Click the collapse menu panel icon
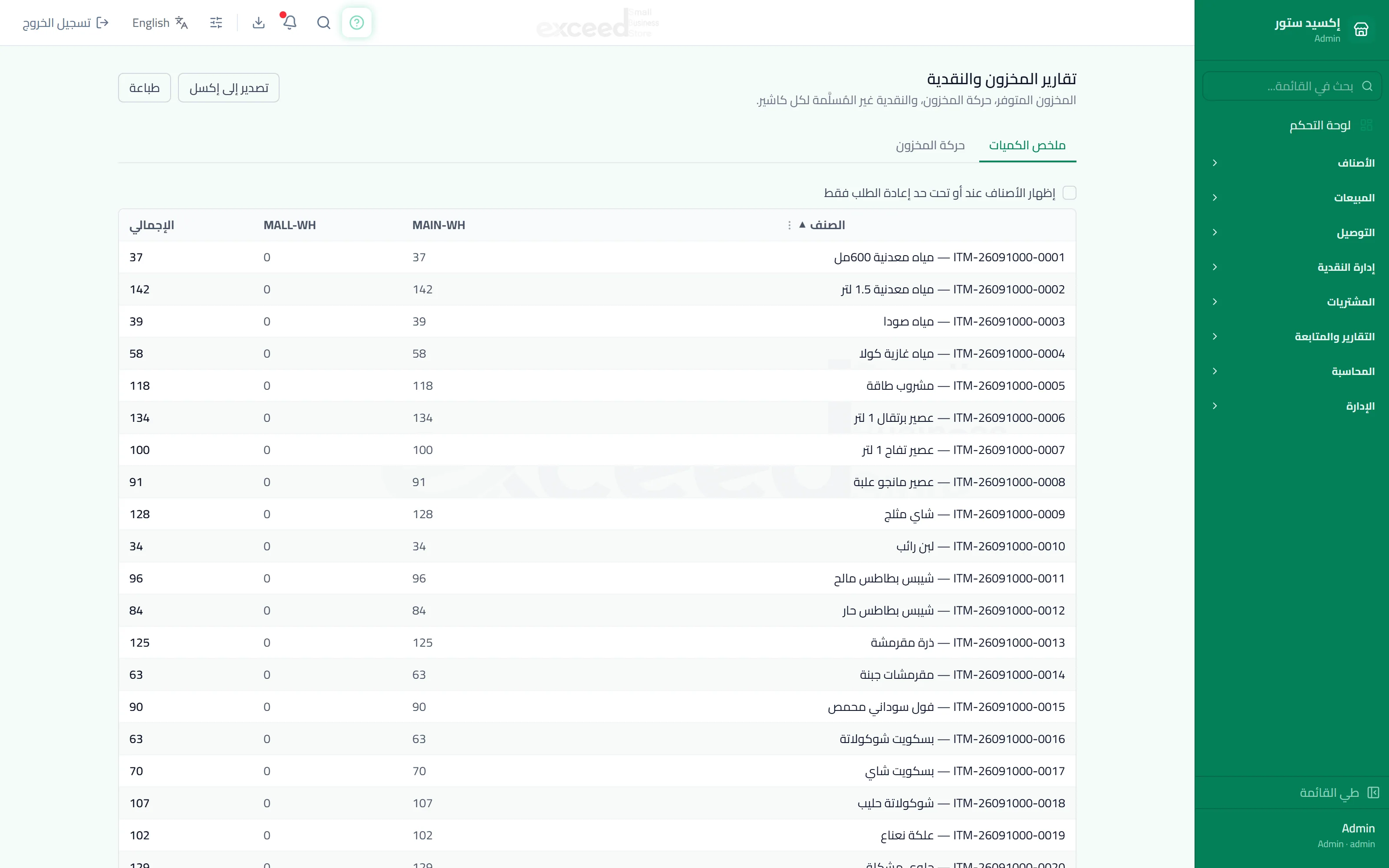 tap(1373, 792)
